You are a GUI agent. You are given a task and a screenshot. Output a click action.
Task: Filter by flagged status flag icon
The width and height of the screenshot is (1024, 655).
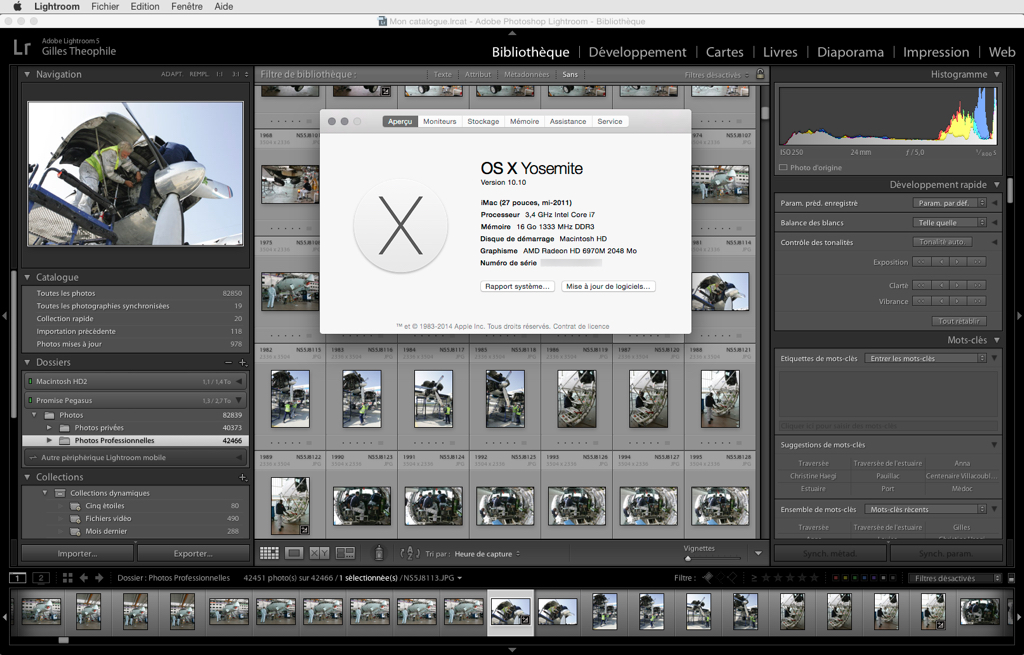pos(709,577)
